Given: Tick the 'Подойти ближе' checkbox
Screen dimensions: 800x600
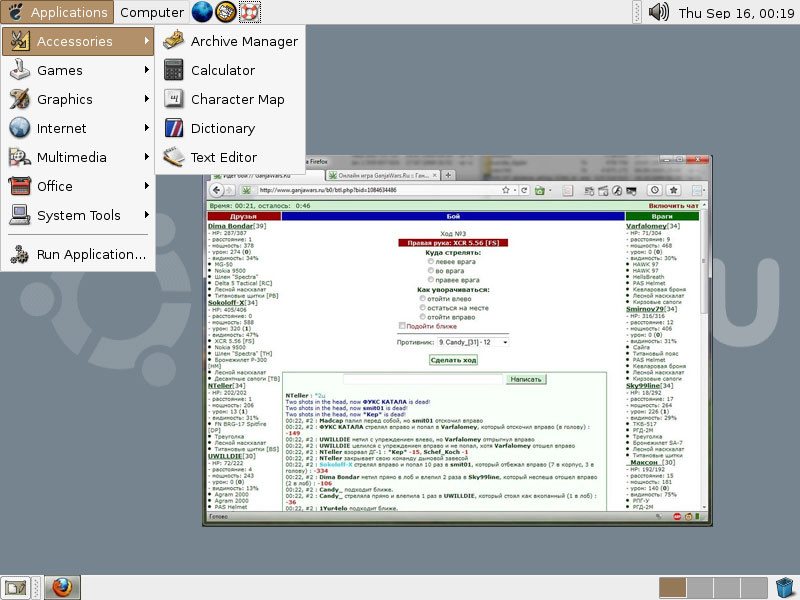Looking at the screenshot, I should (x=402, y=326).
